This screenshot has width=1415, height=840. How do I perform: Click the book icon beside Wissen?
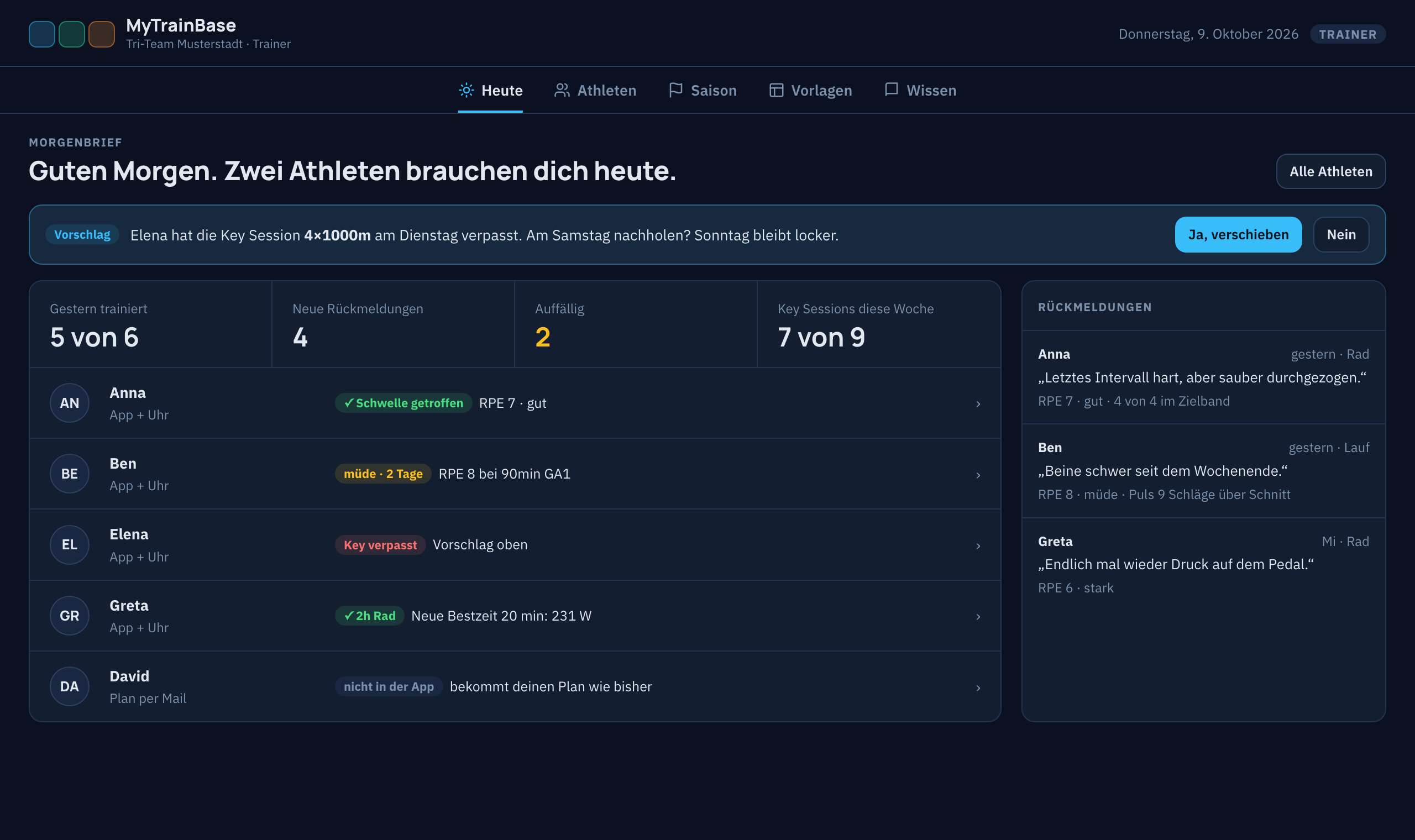(x=892, y=90)
